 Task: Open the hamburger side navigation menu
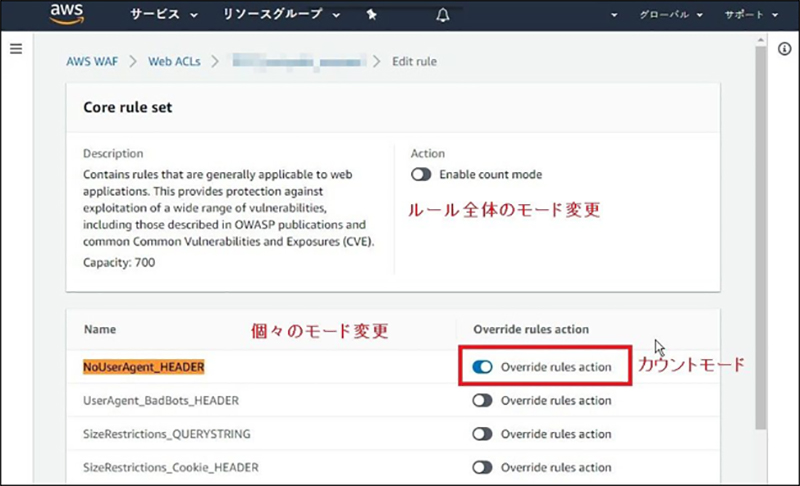tap(16, 48)
